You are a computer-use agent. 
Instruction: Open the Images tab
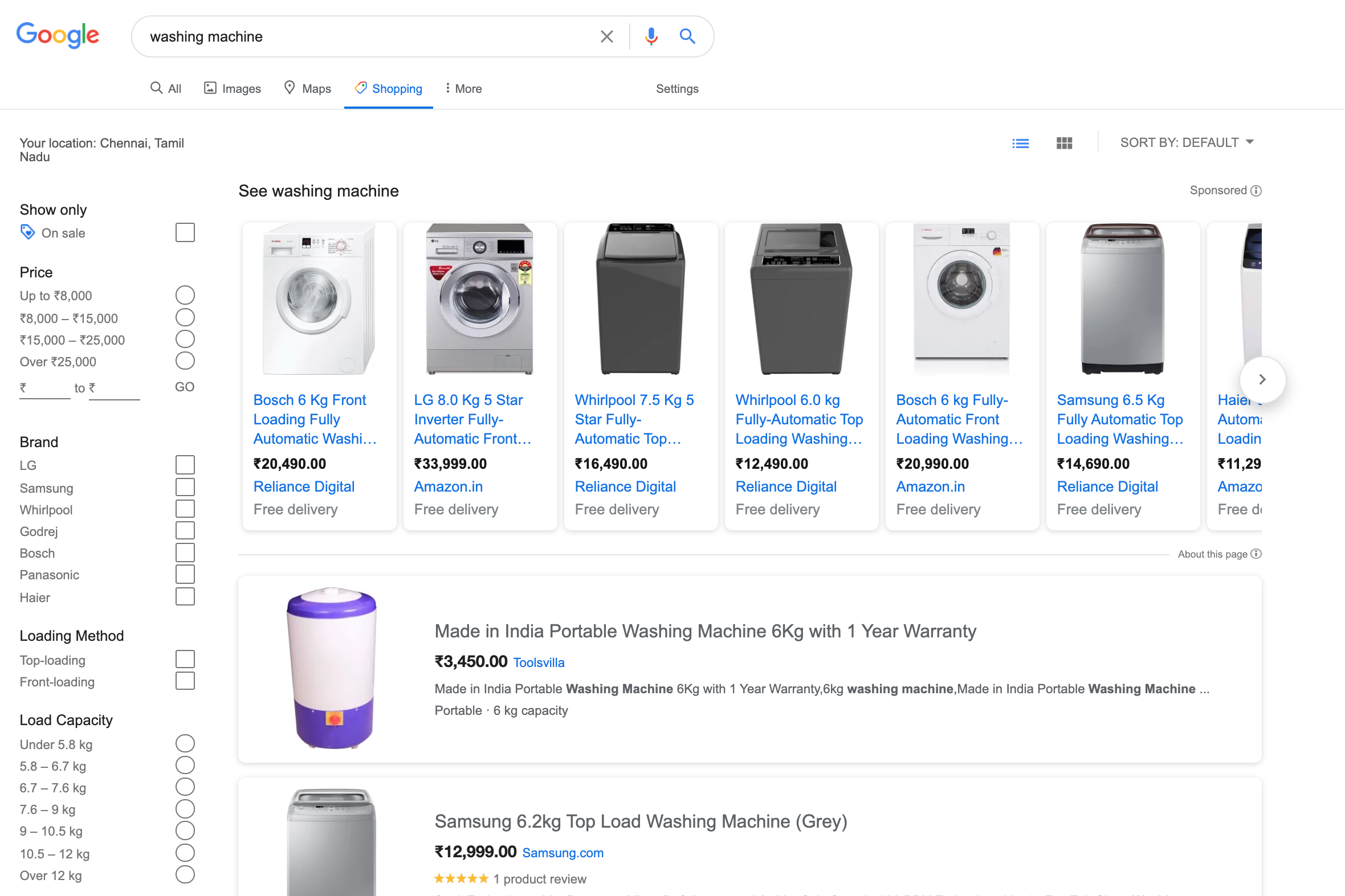(233, 88)
